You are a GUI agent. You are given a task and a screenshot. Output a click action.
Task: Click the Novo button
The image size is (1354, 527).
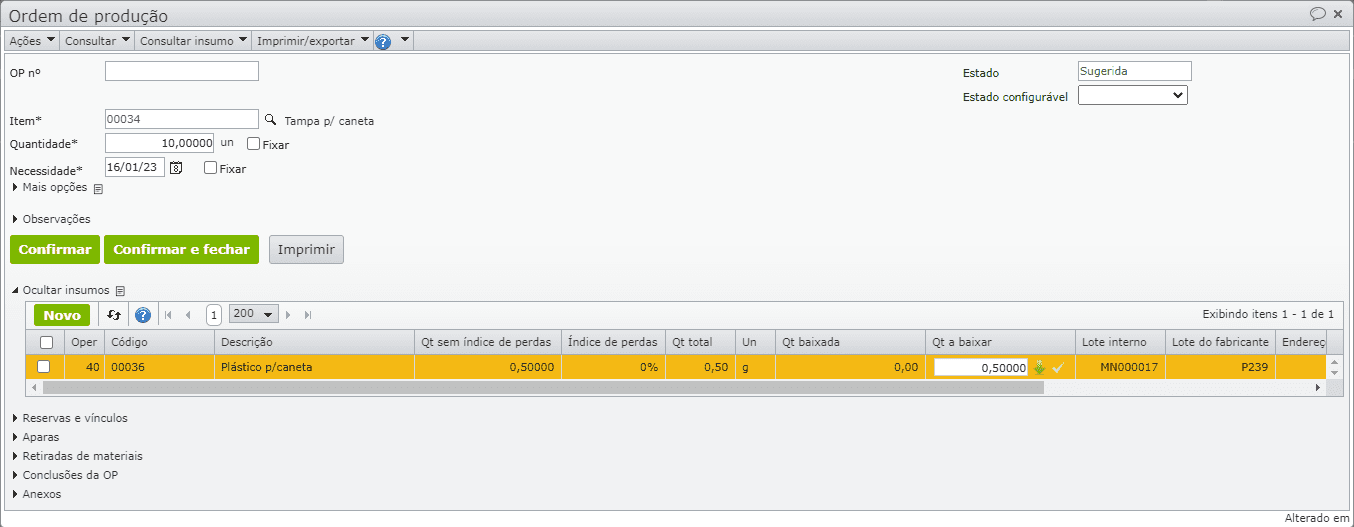click(x=62, y=315)
